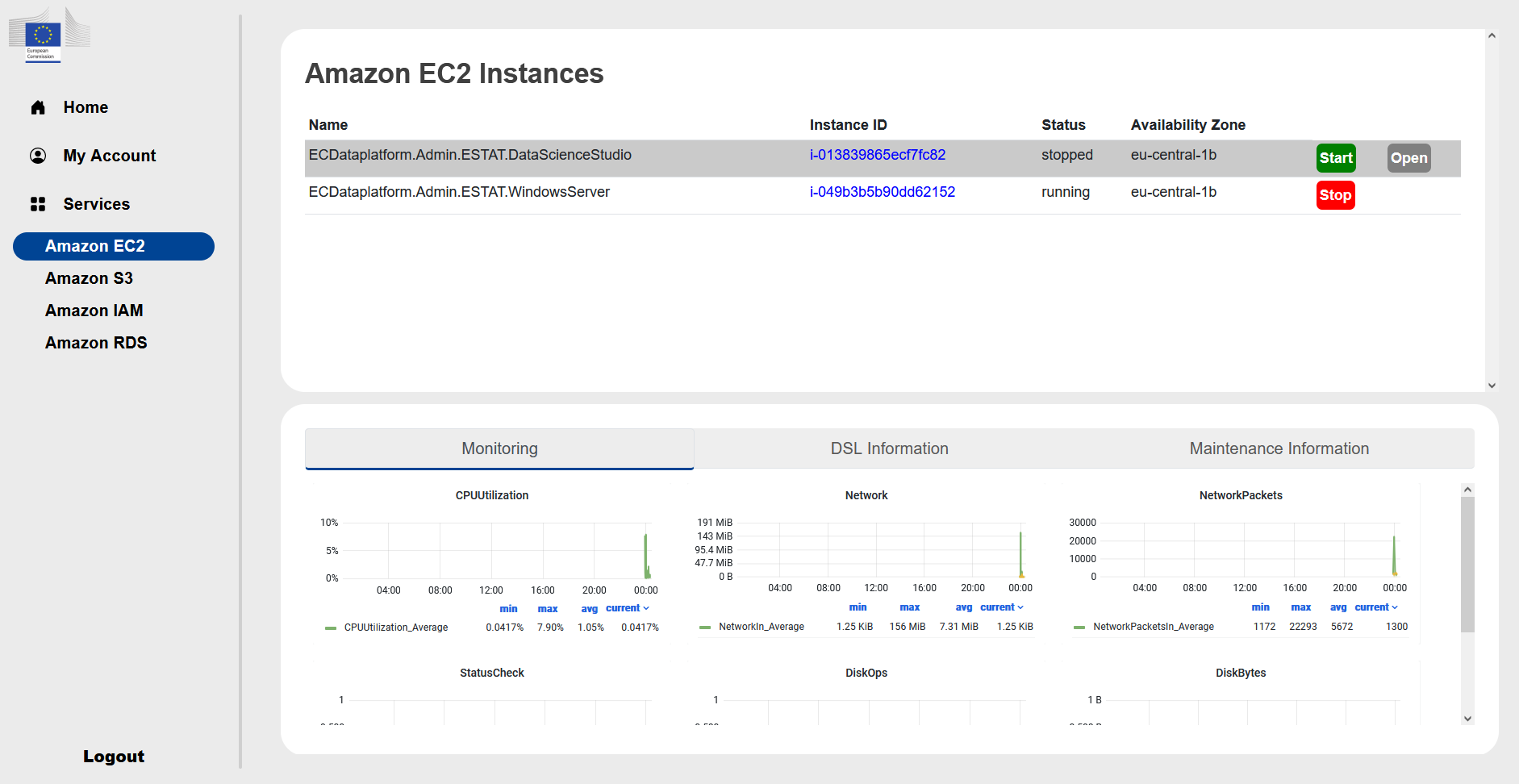Sort NetworkPackets legend by max
Screen dimensions: 1519x784
[1301, 607]
